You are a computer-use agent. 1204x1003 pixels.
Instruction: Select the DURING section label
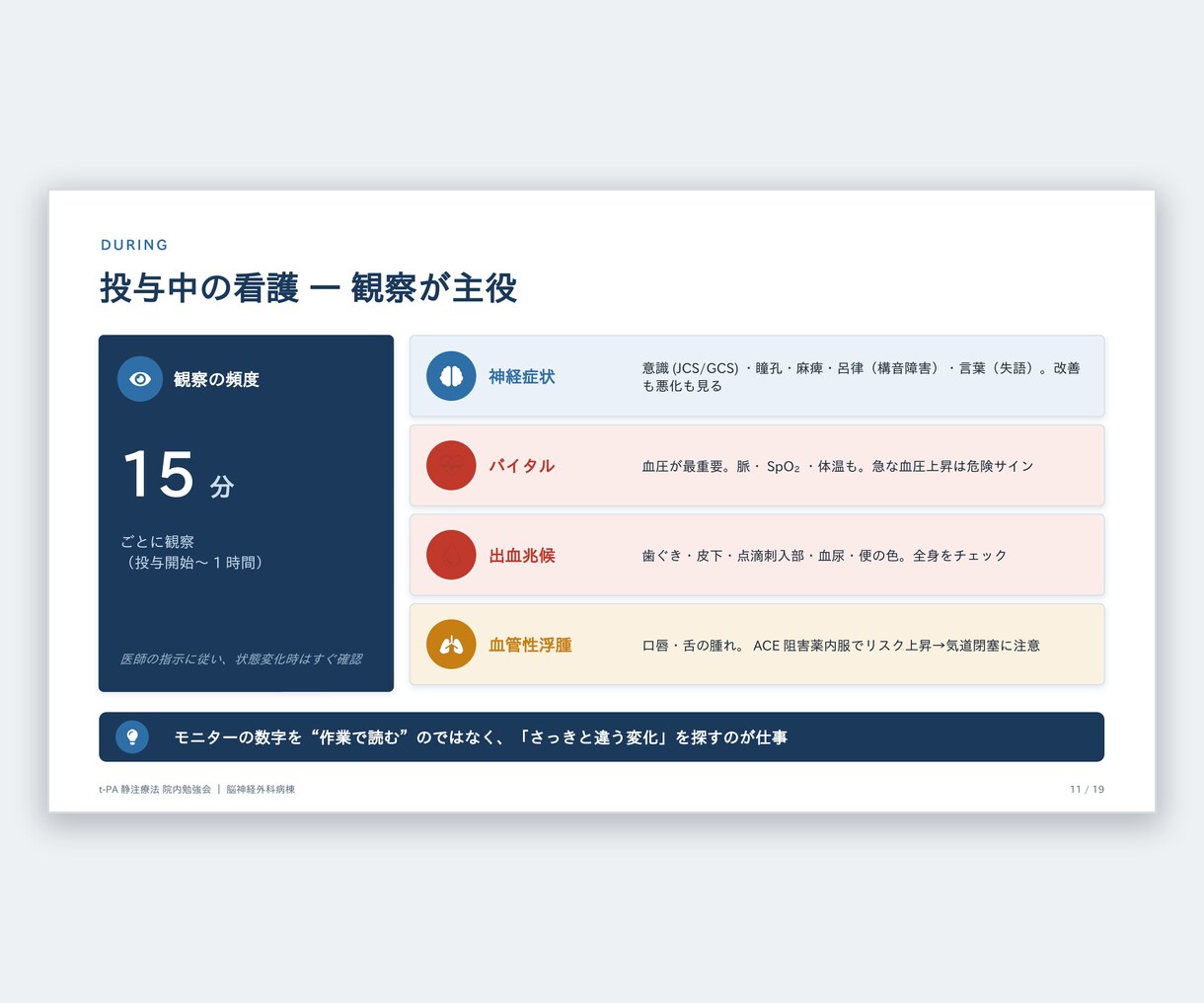click(134, 245)
